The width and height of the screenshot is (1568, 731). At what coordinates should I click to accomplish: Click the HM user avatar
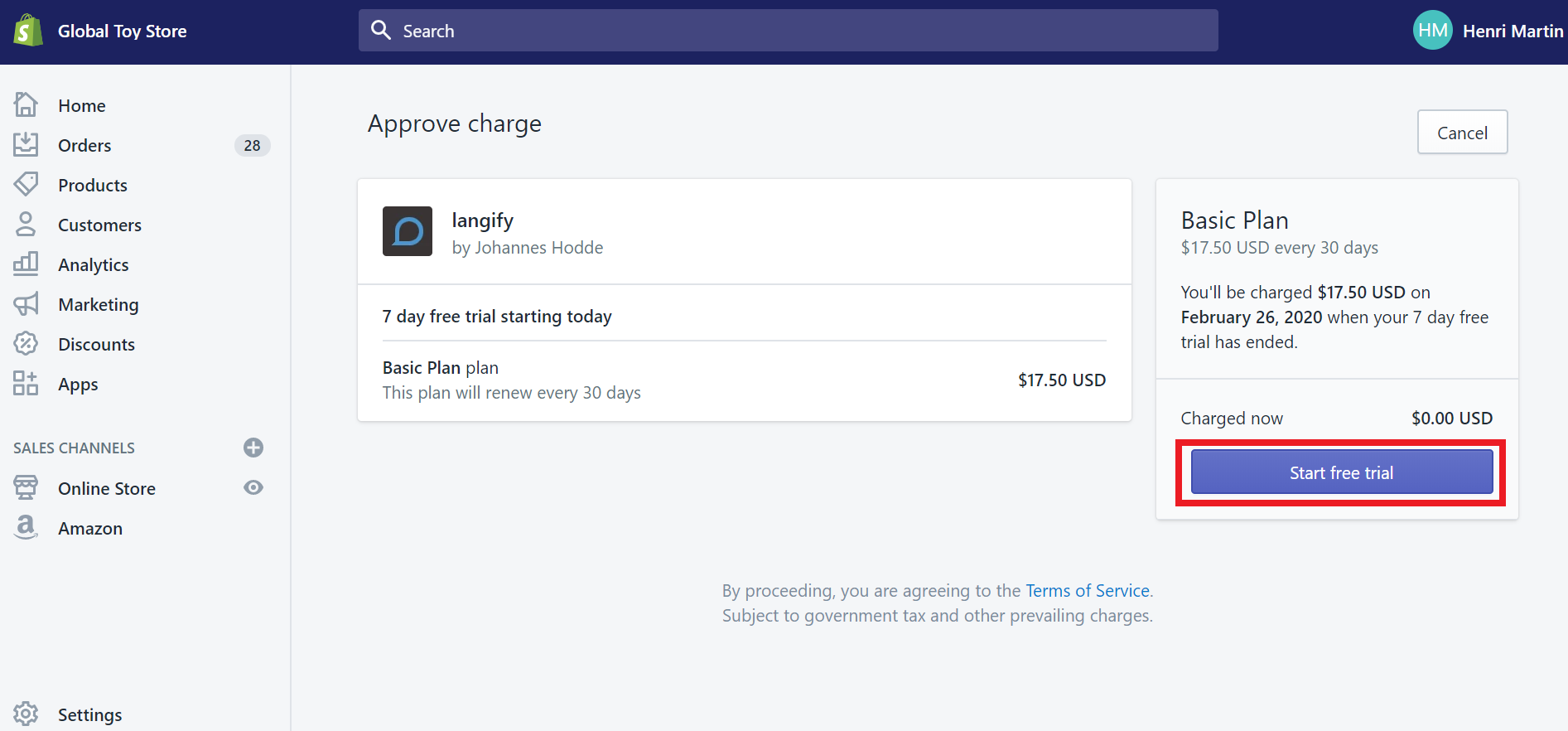(x=1432, y=30)
